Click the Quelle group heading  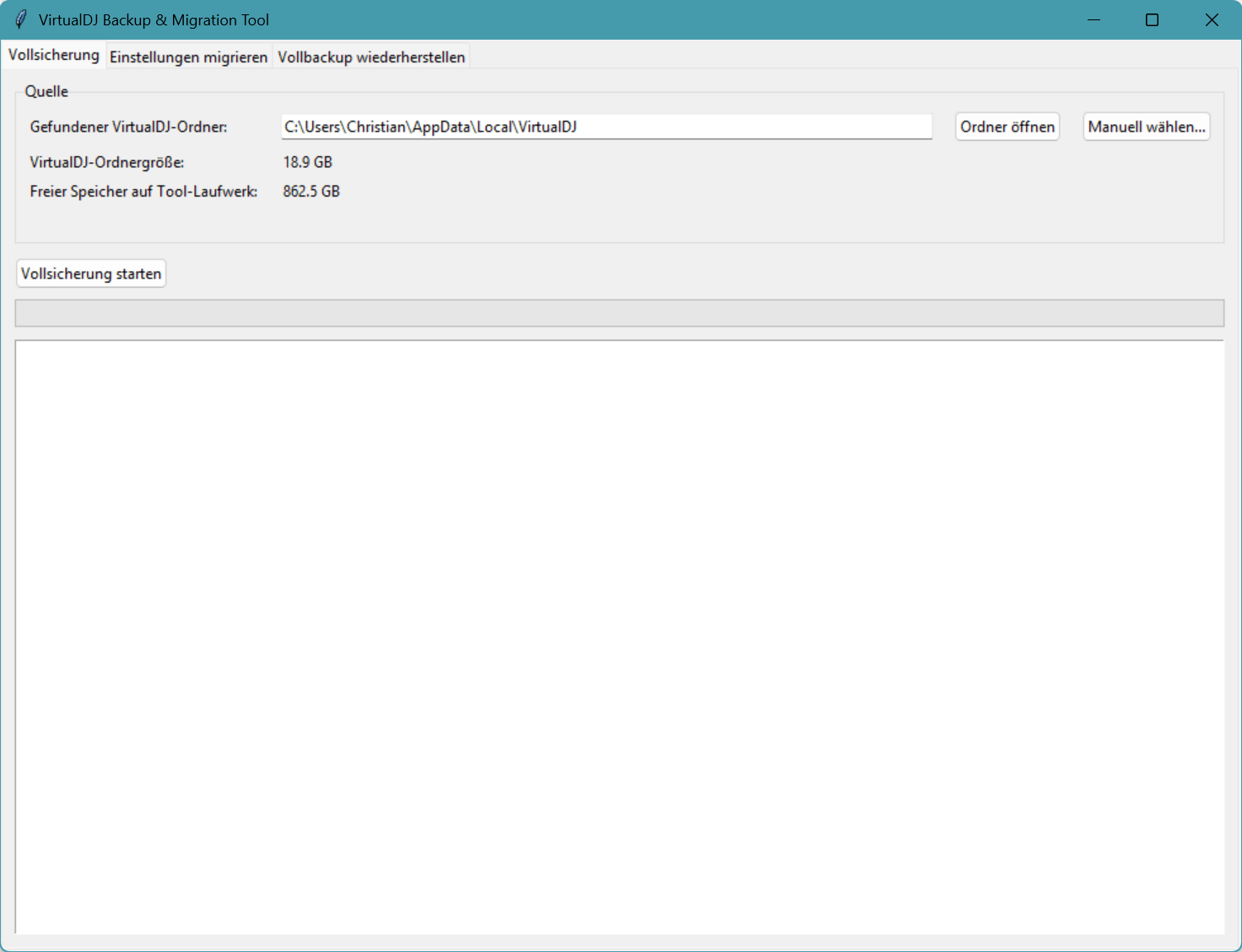coord(46,91)
